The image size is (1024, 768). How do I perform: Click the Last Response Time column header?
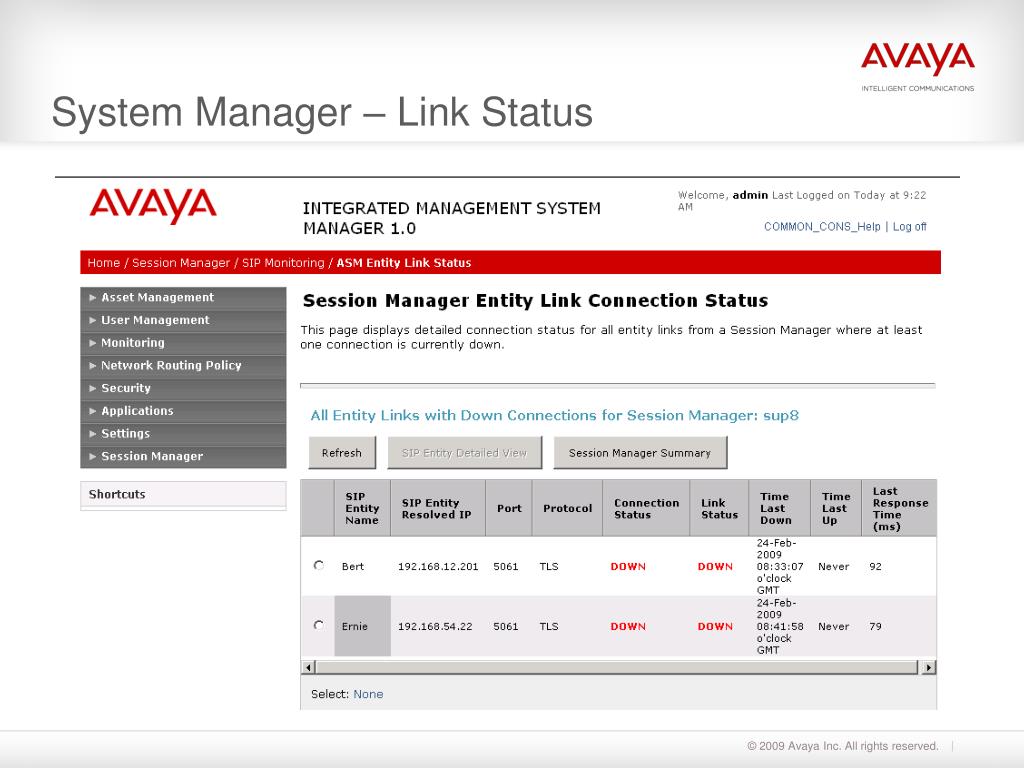click(x=901, y=509)
